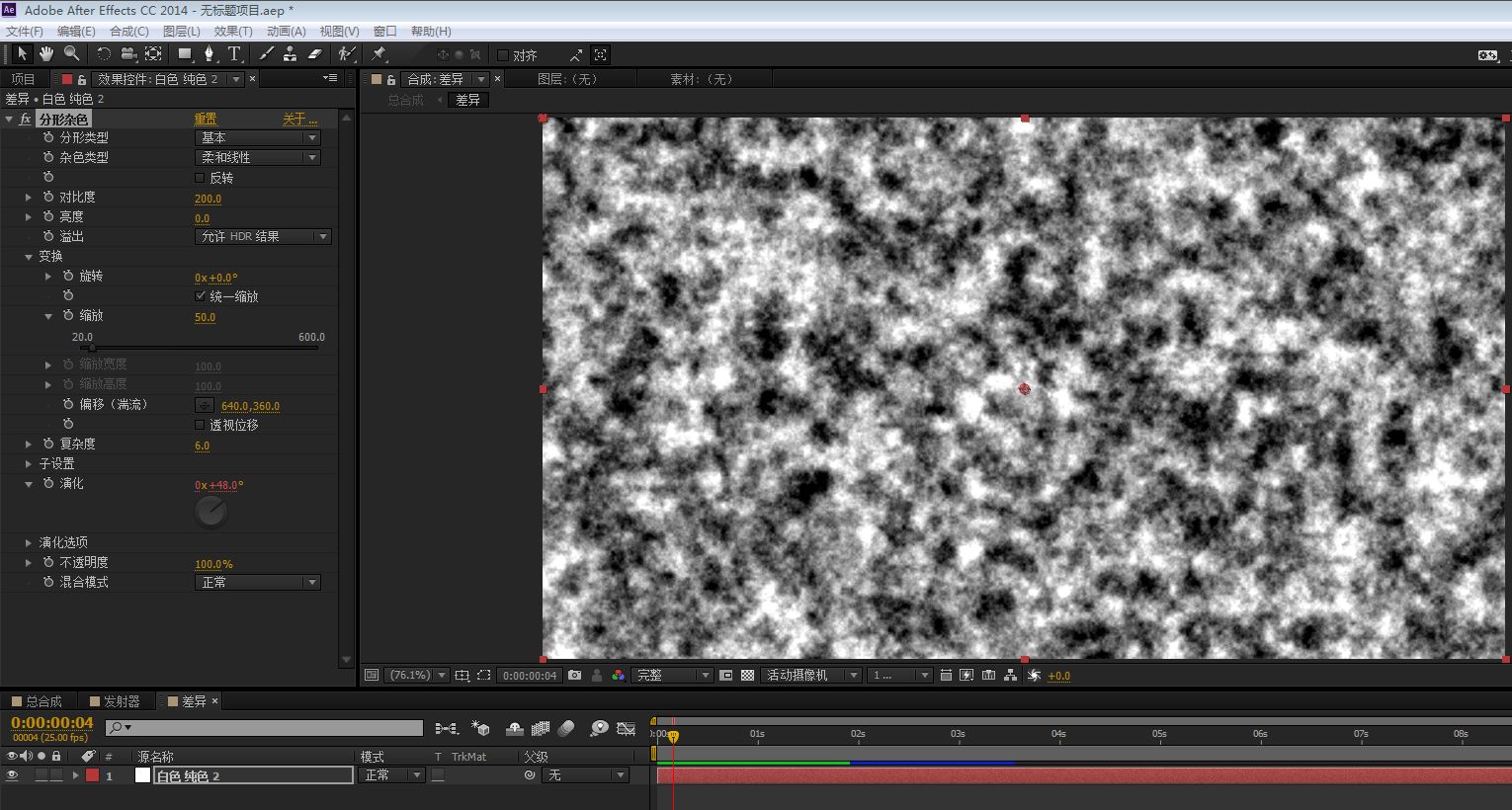Open the 活动摄像机 camera view dropdown
This screenshot has height=810, width=1512.
[811, 676]
